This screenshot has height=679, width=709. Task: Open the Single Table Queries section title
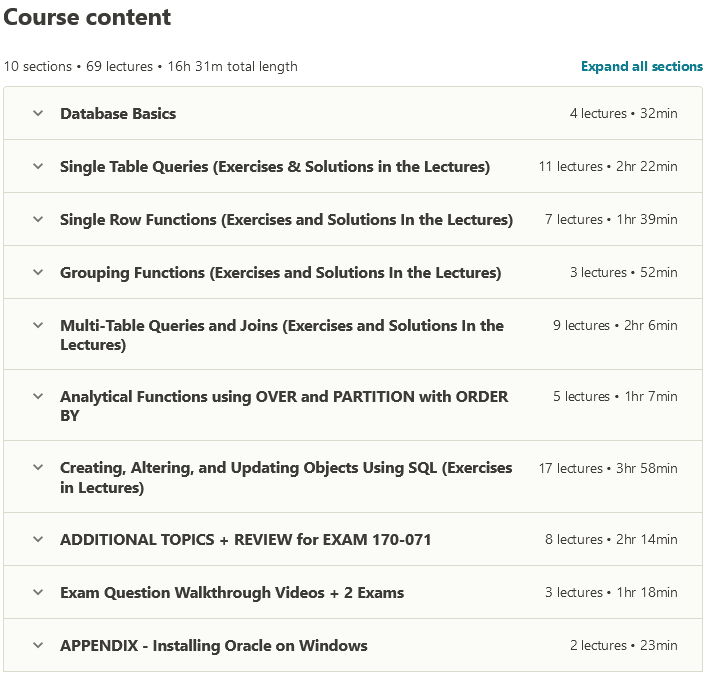pyautogui.click(x=275, y=167)
